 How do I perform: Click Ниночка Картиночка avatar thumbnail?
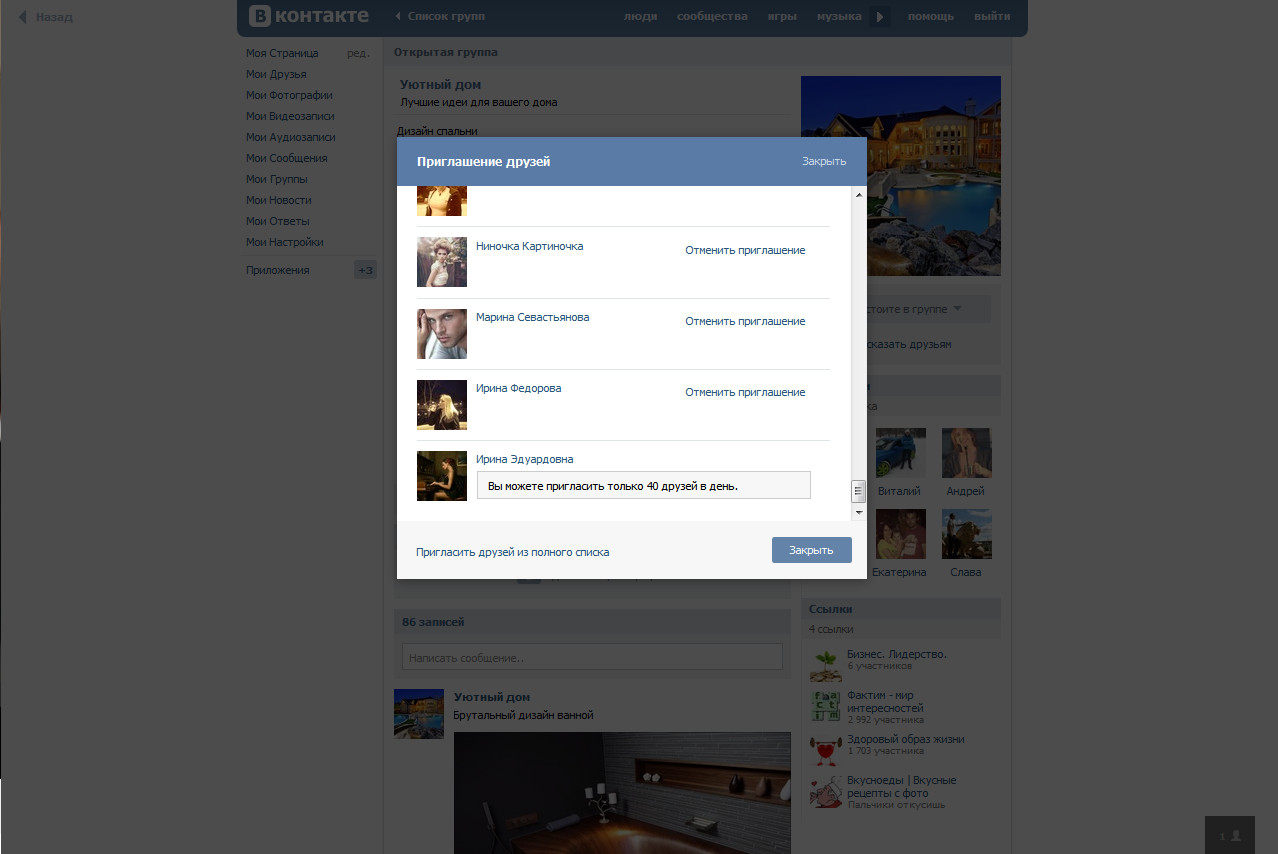442,262
